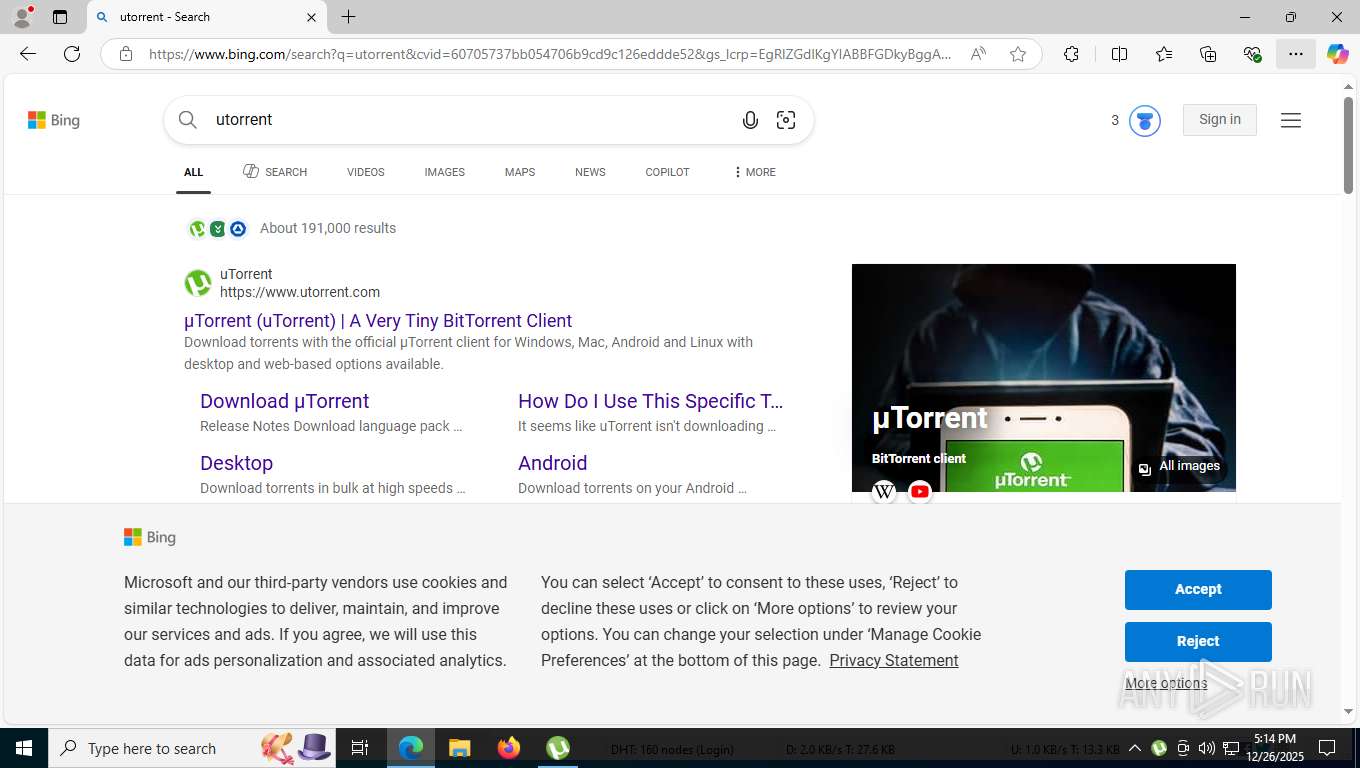
Task: Open the Edge profile icon
Action: tap(22, 17)
